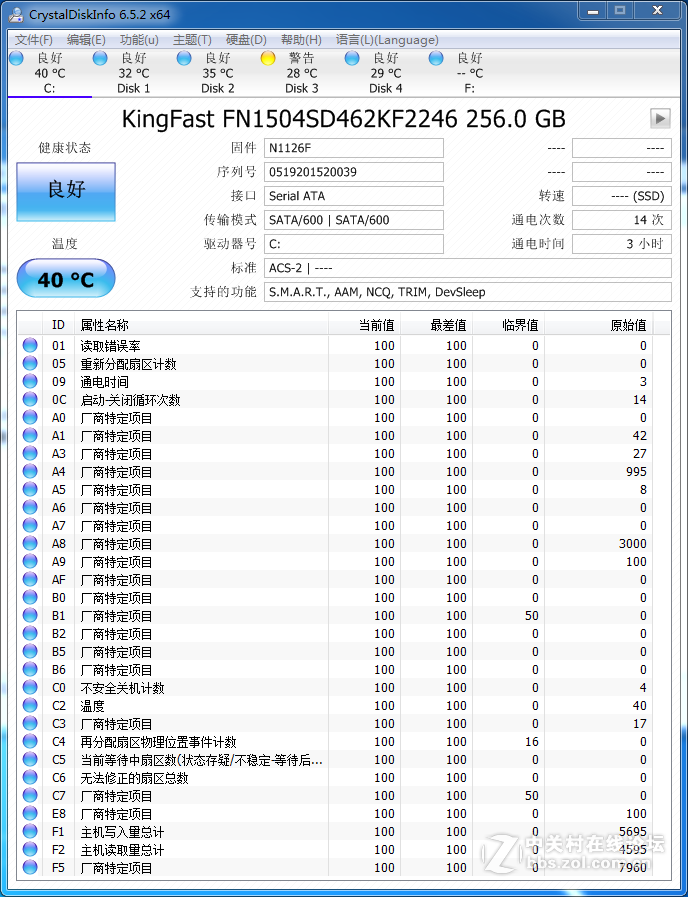Viewport: 688px width, 897px height.
Task: Click the 3 小时 power-on hours field
Action: [622, 244]
